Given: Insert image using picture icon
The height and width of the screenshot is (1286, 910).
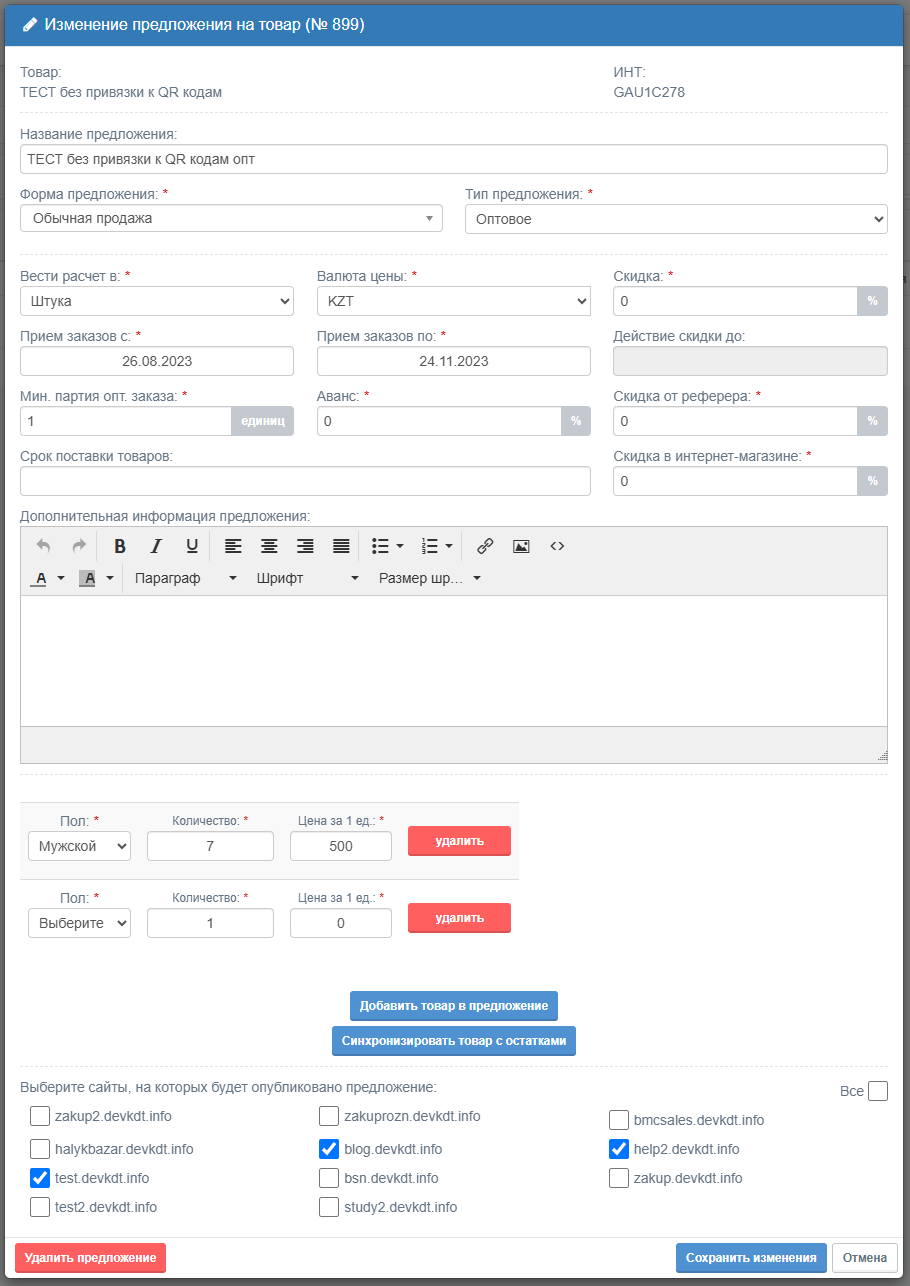Looking at the screenshot, I should pos(521,546).
